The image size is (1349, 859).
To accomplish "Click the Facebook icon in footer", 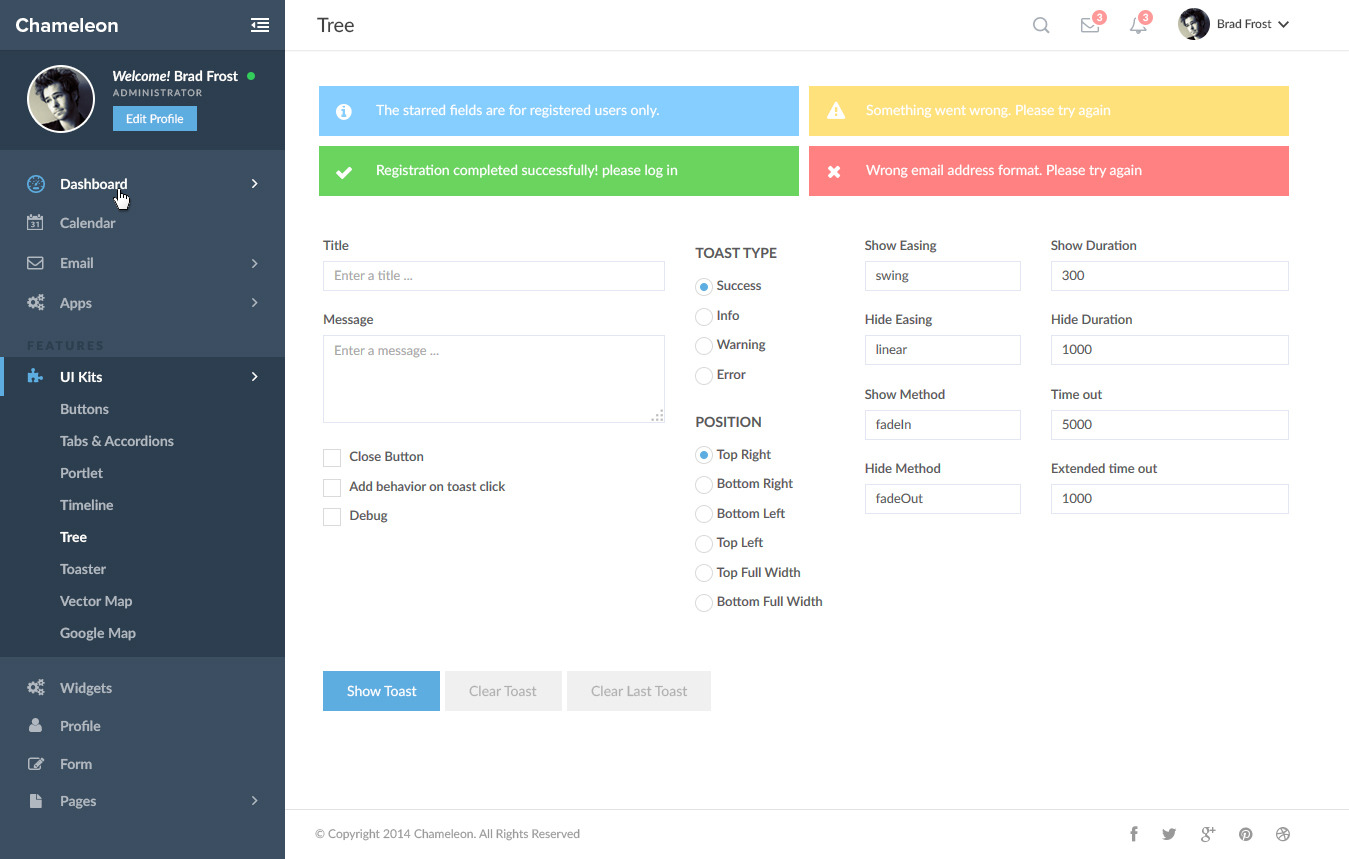I will [x=1134, y=834].
